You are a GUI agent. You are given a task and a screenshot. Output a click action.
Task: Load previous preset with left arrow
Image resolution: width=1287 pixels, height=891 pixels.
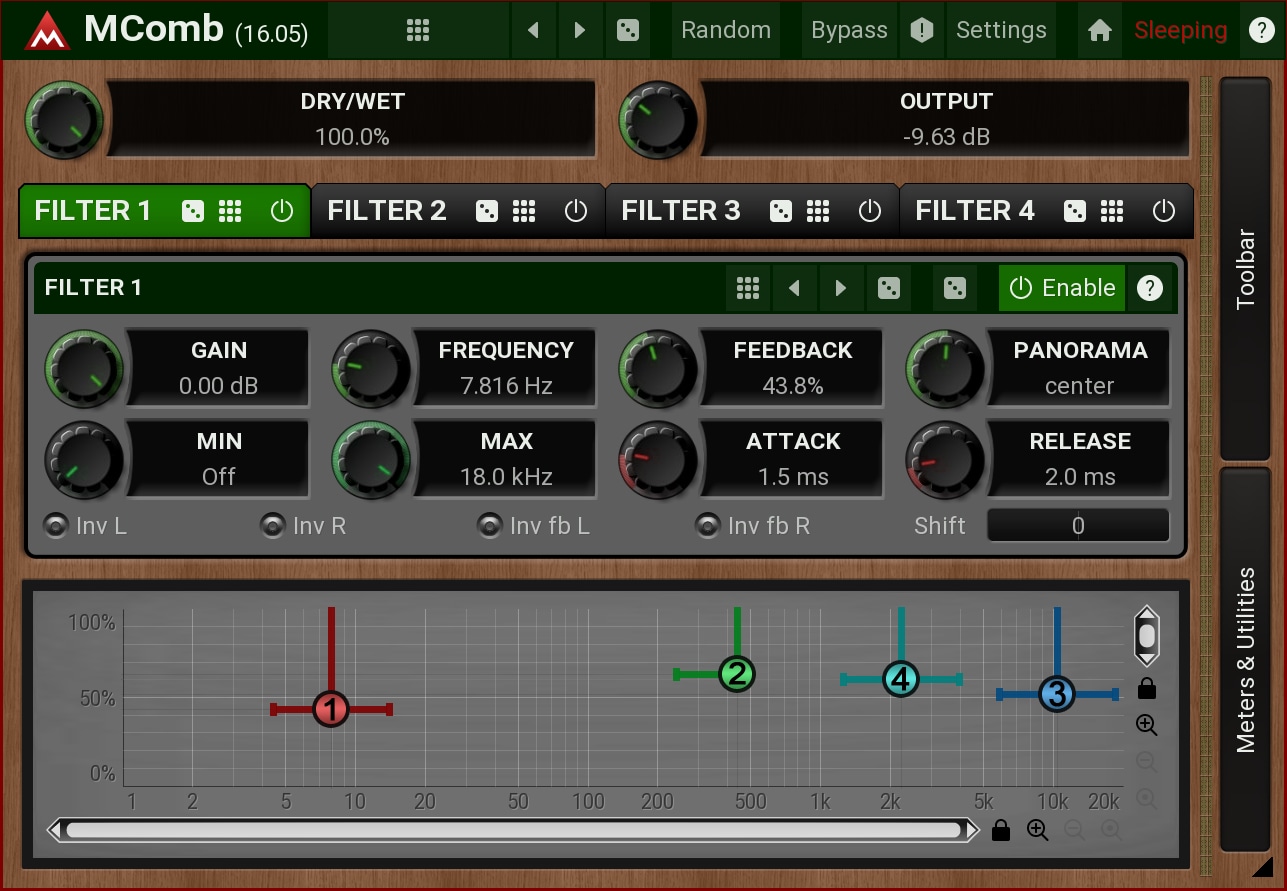point(533,30)
